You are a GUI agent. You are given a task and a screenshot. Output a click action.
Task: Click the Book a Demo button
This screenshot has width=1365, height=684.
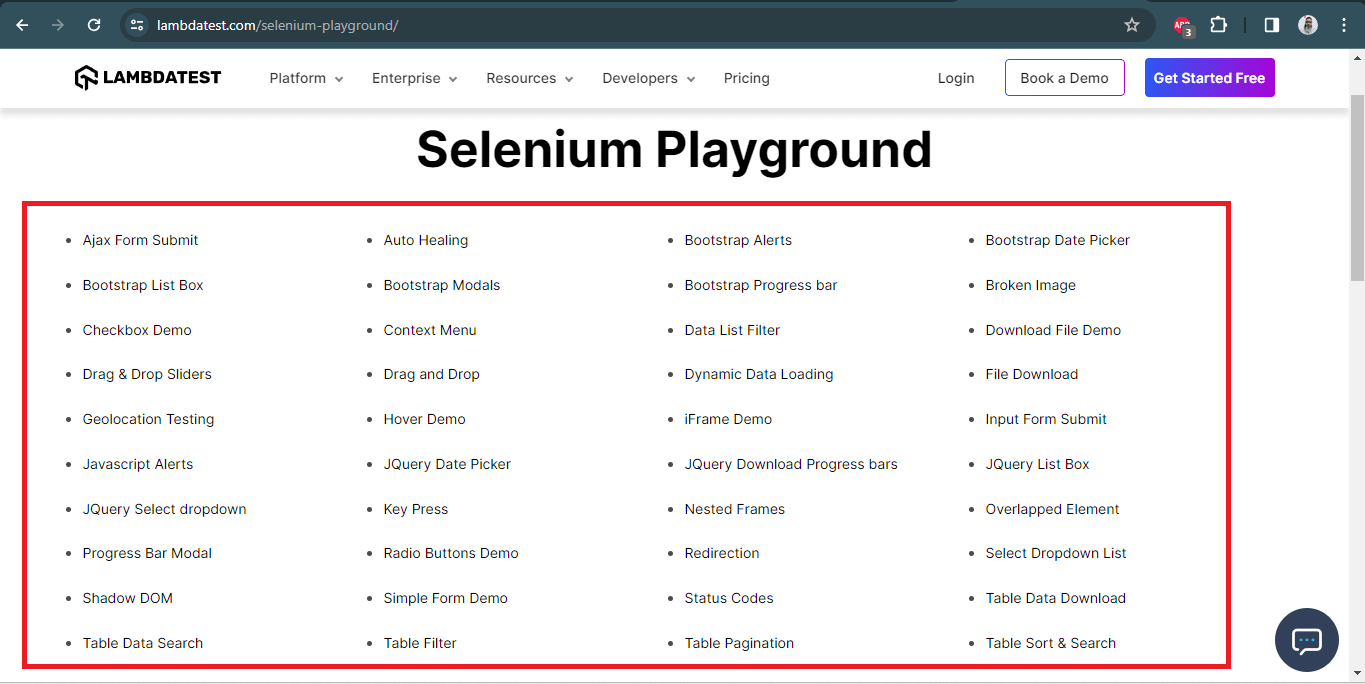(1064, 77)
